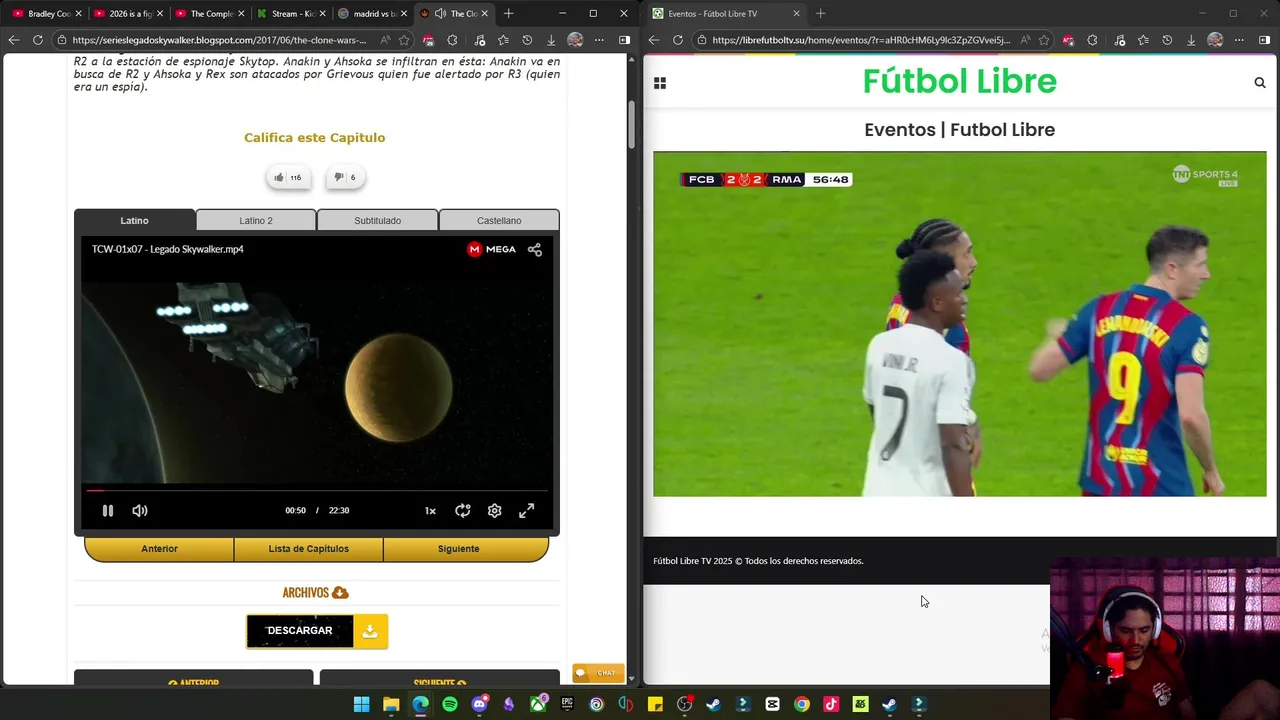
Task: Open a new tab in left browser
Action: coord(508,14)
